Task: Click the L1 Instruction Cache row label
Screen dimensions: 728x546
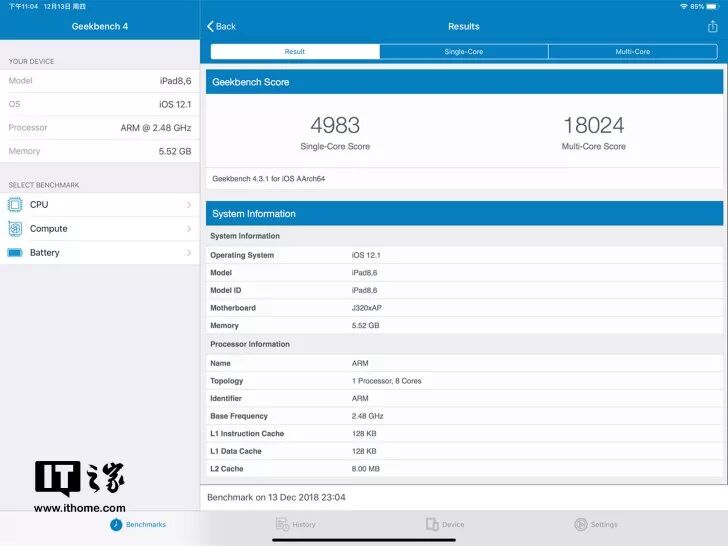Action: tap(247, 434)
